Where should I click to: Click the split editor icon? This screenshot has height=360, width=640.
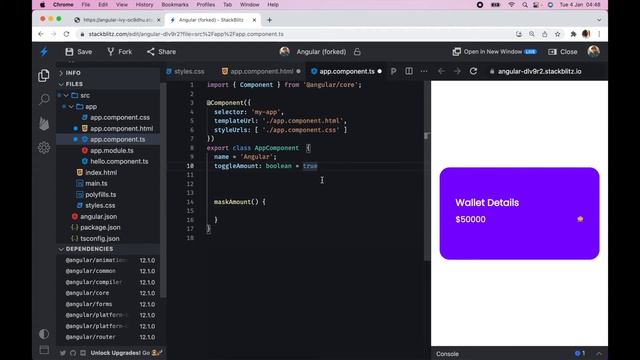tap(409, 71)
